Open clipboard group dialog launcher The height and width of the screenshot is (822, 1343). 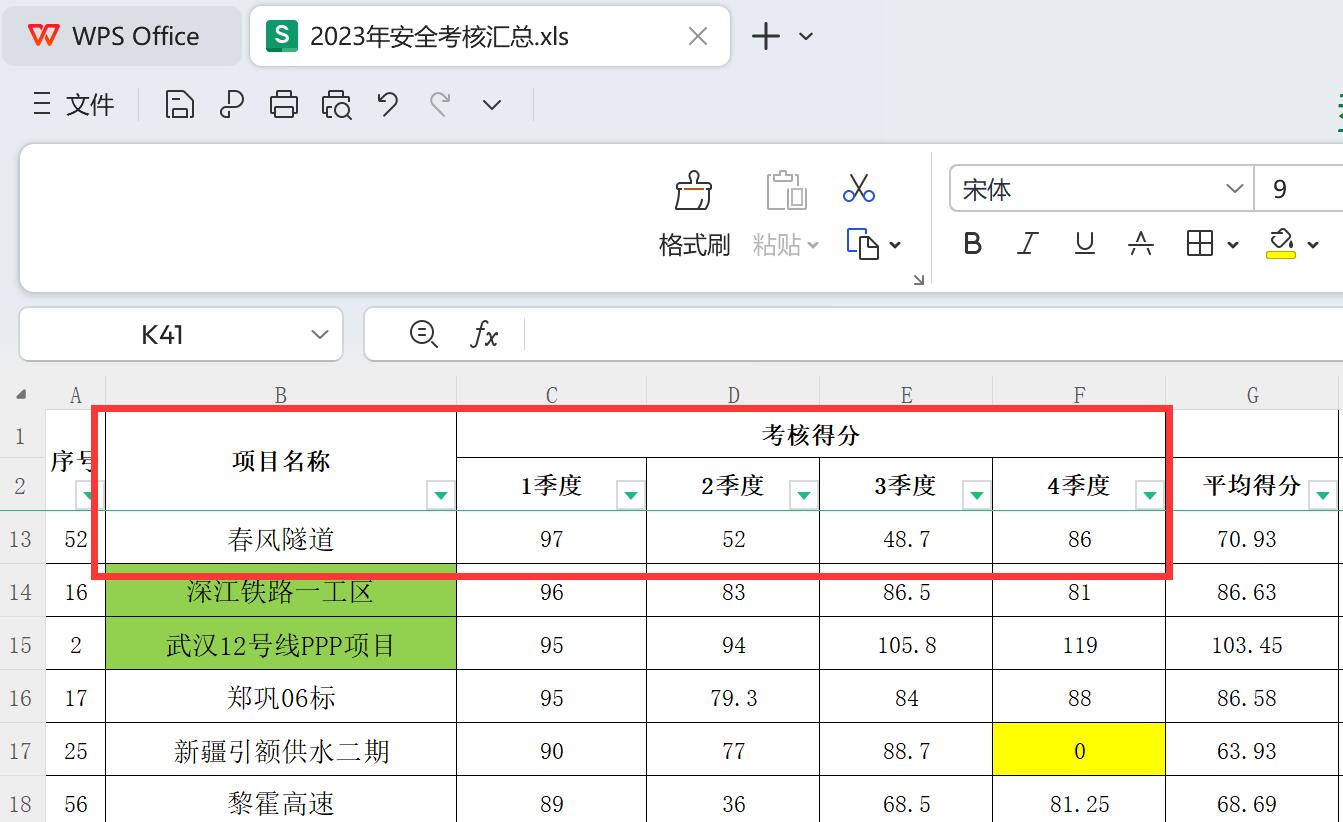pos(918,280)
